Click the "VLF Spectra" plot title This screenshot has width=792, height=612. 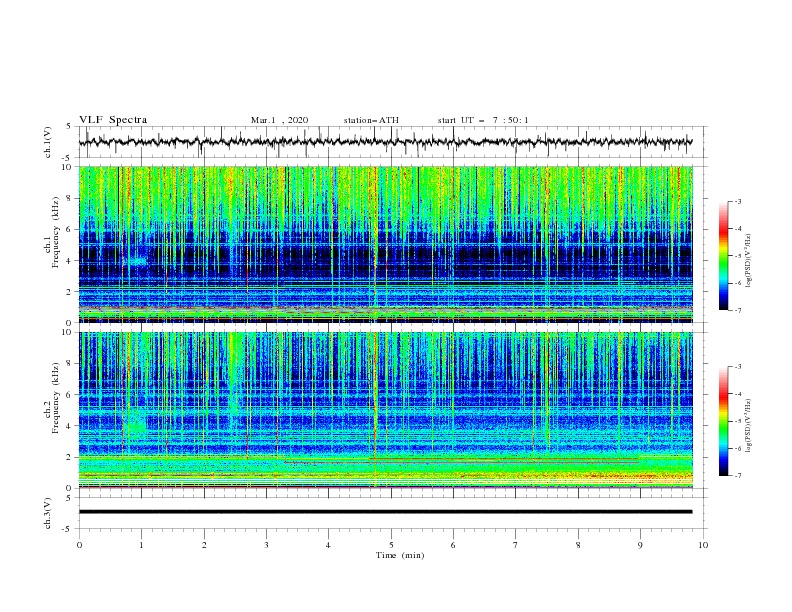[x=113, y=120]
